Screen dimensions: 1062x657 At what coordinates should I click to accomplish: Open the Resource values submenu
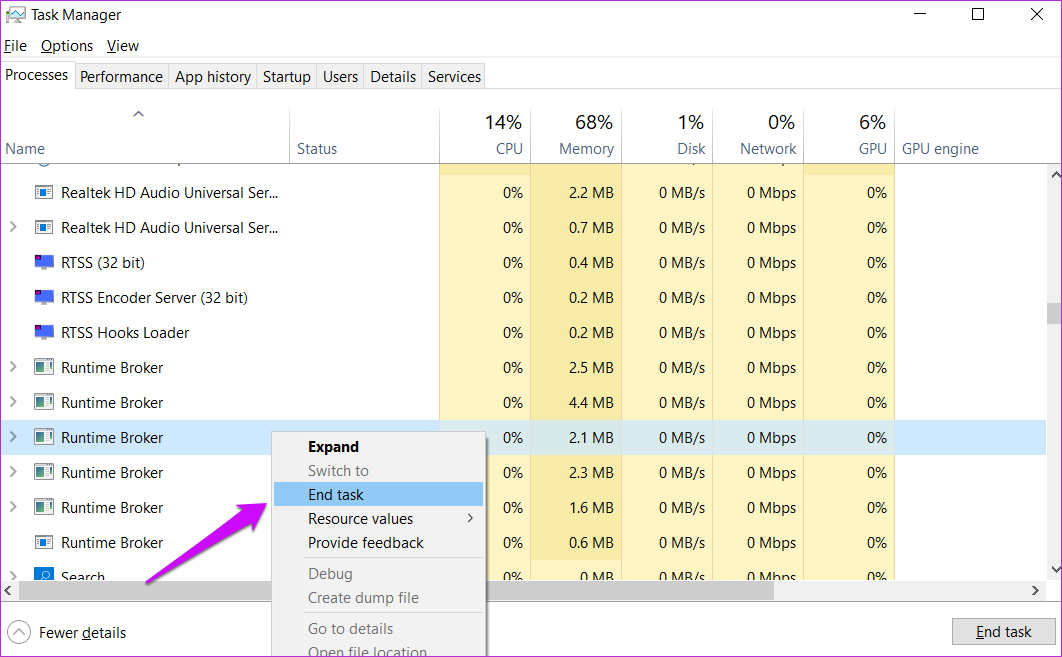pos(360,519)
